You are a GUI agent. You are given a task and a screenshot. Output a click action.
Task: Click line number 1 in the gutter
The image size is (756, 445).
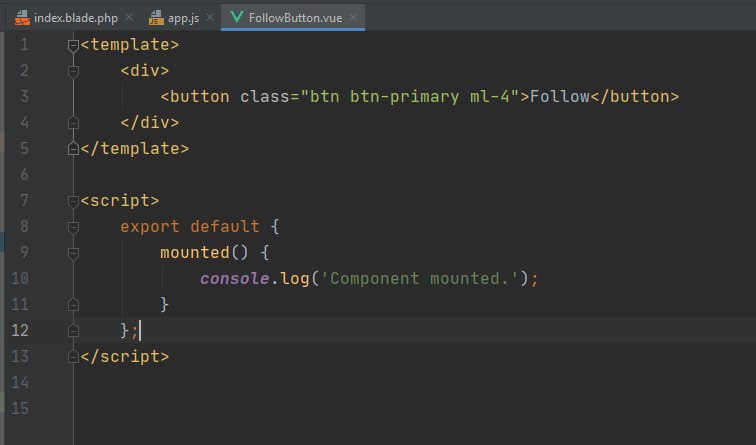click(x=24, y=45)
